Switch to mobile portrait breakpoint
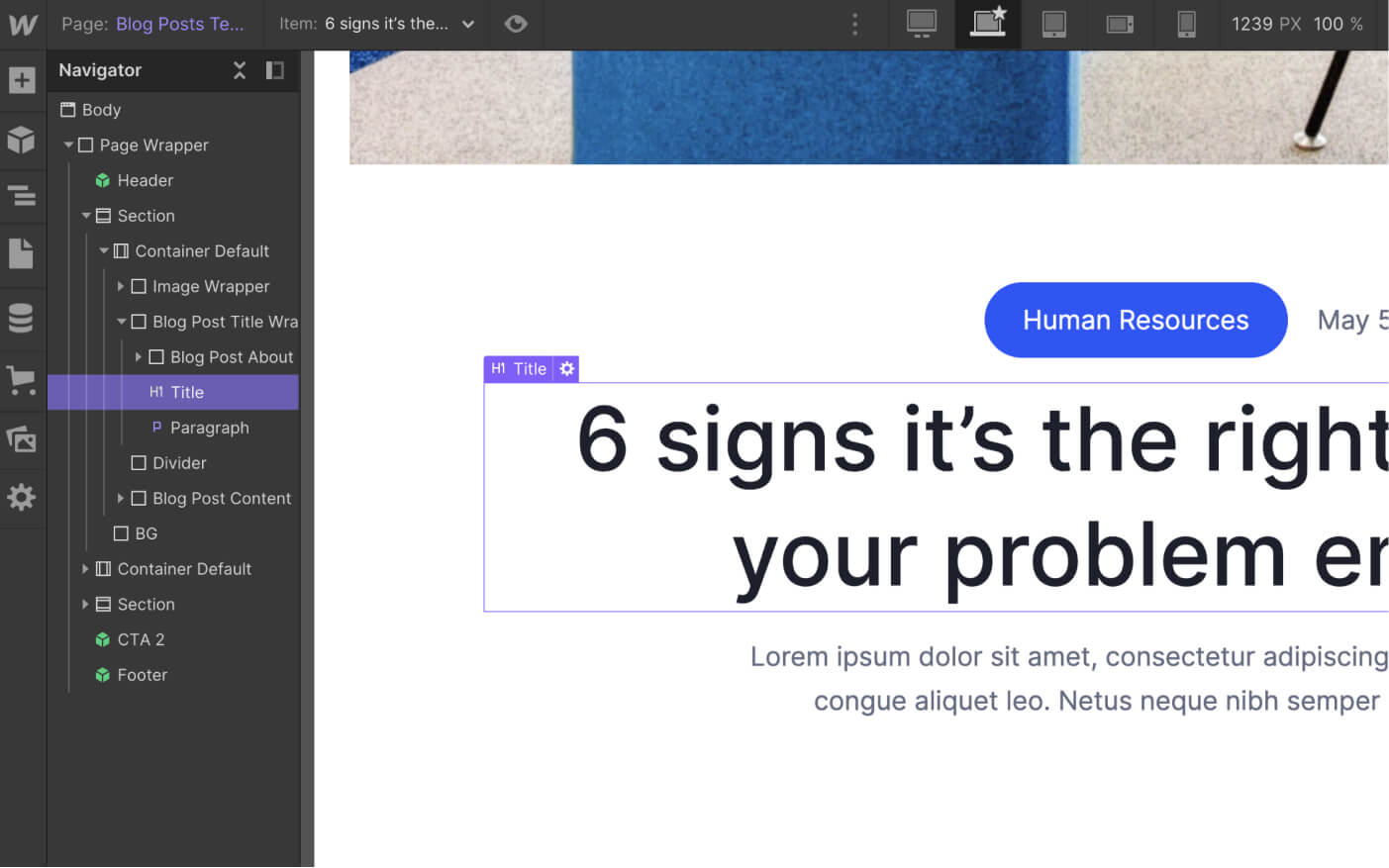The image size is (1389, 868). [1186, 25]
